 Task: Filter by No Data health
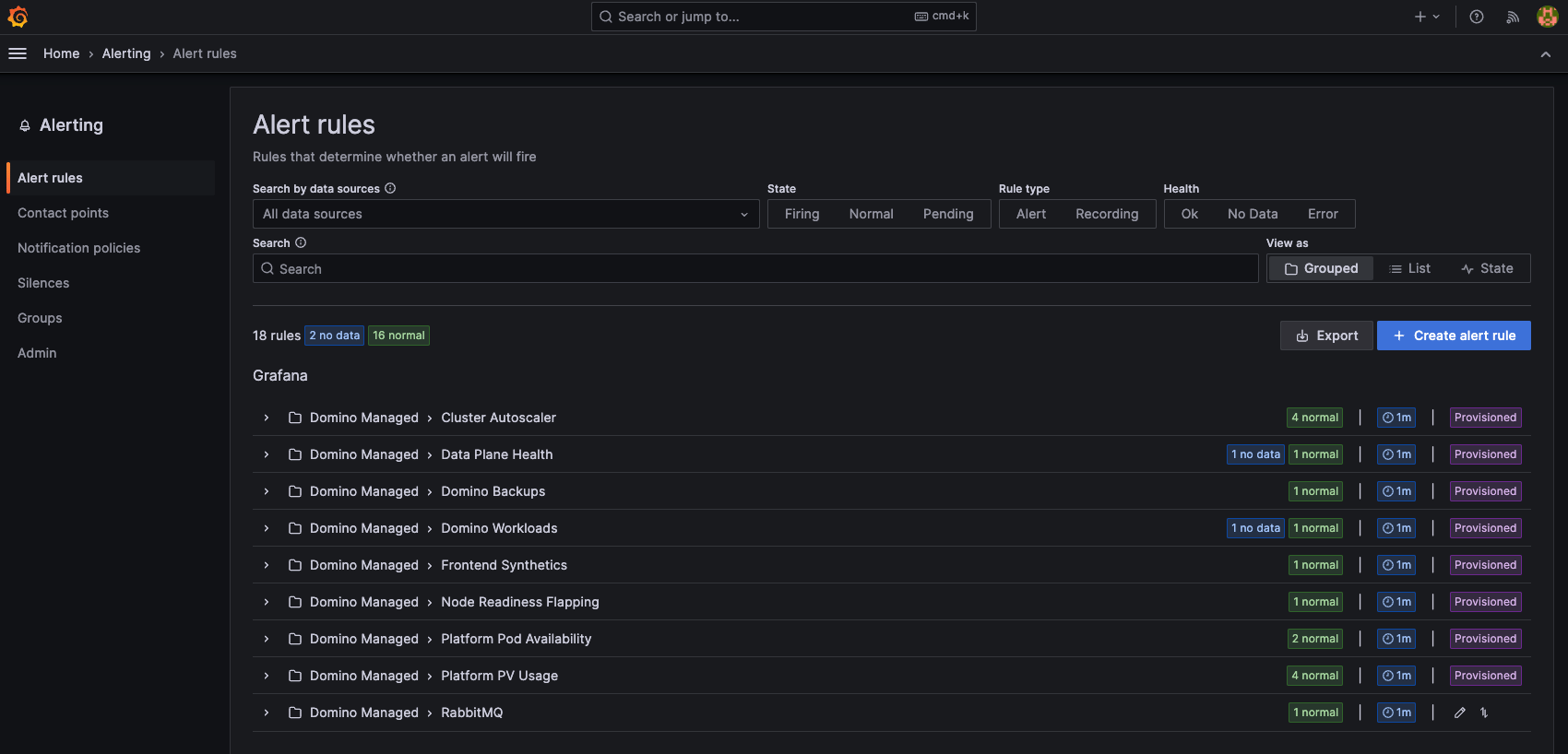1253,214
